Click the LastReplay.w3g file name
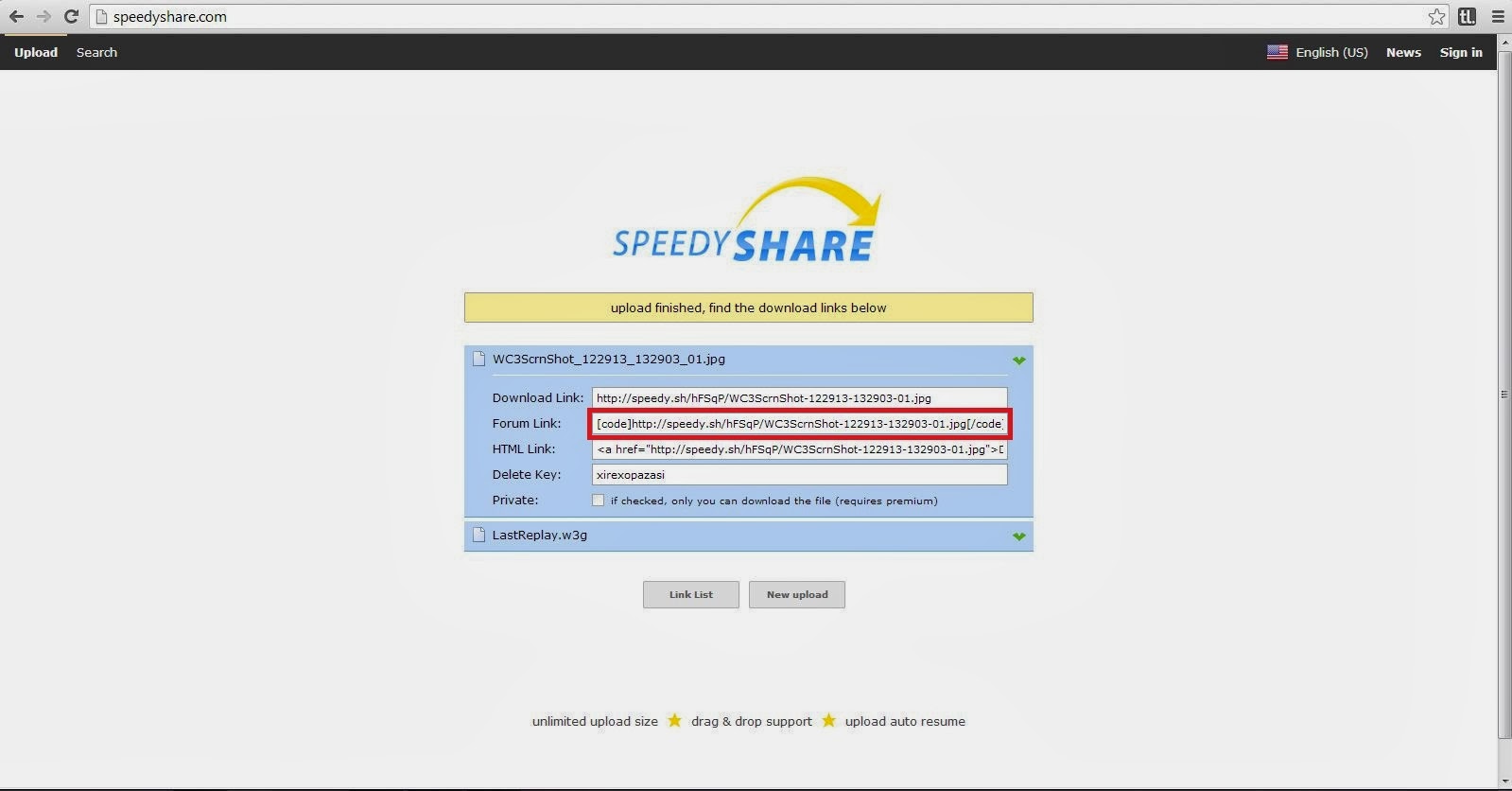Screen dimensions: 1512x791 coord(540,535)
